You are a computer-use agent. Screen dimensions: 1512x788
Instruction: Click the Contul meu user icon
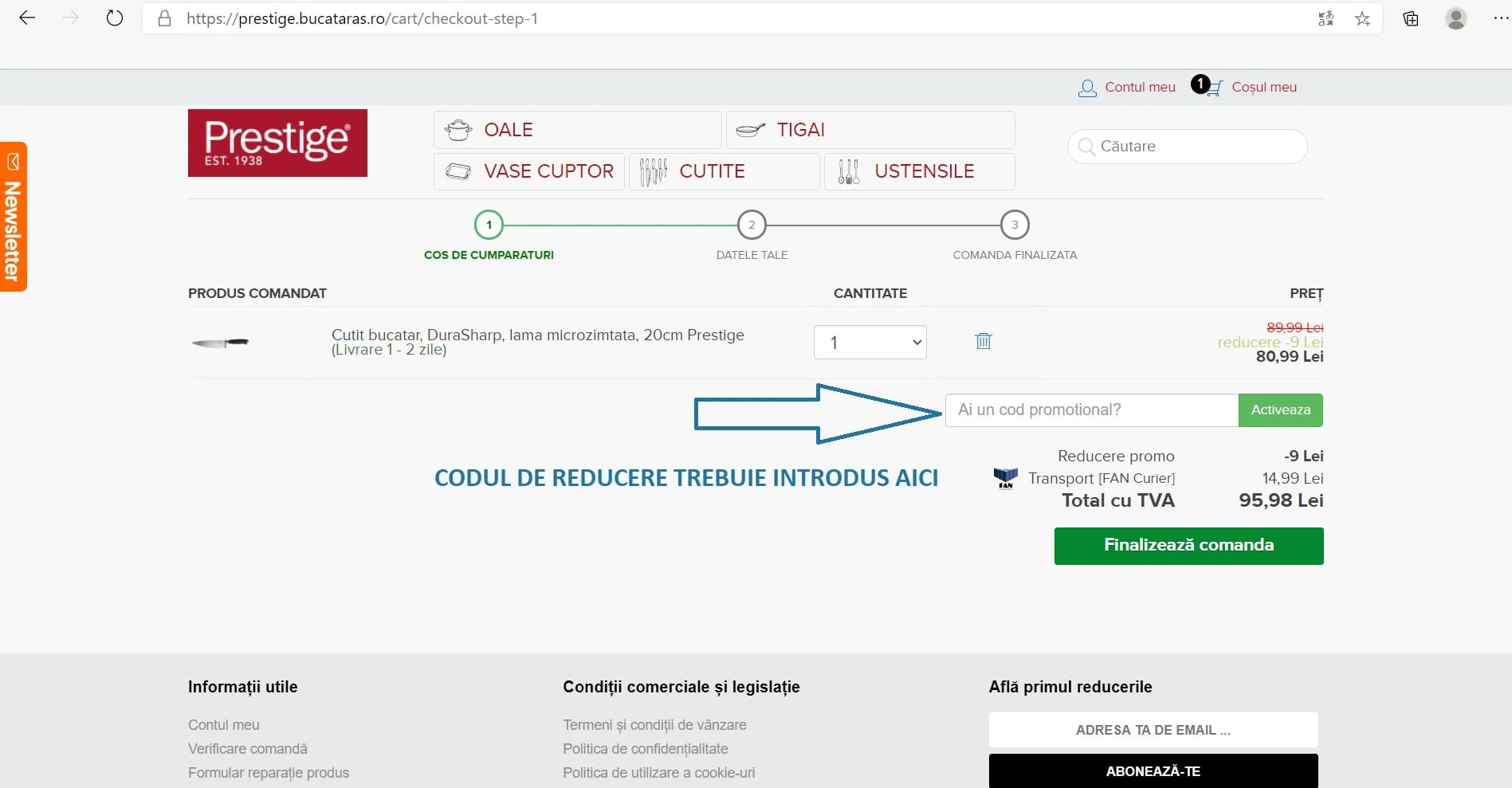1087,88
